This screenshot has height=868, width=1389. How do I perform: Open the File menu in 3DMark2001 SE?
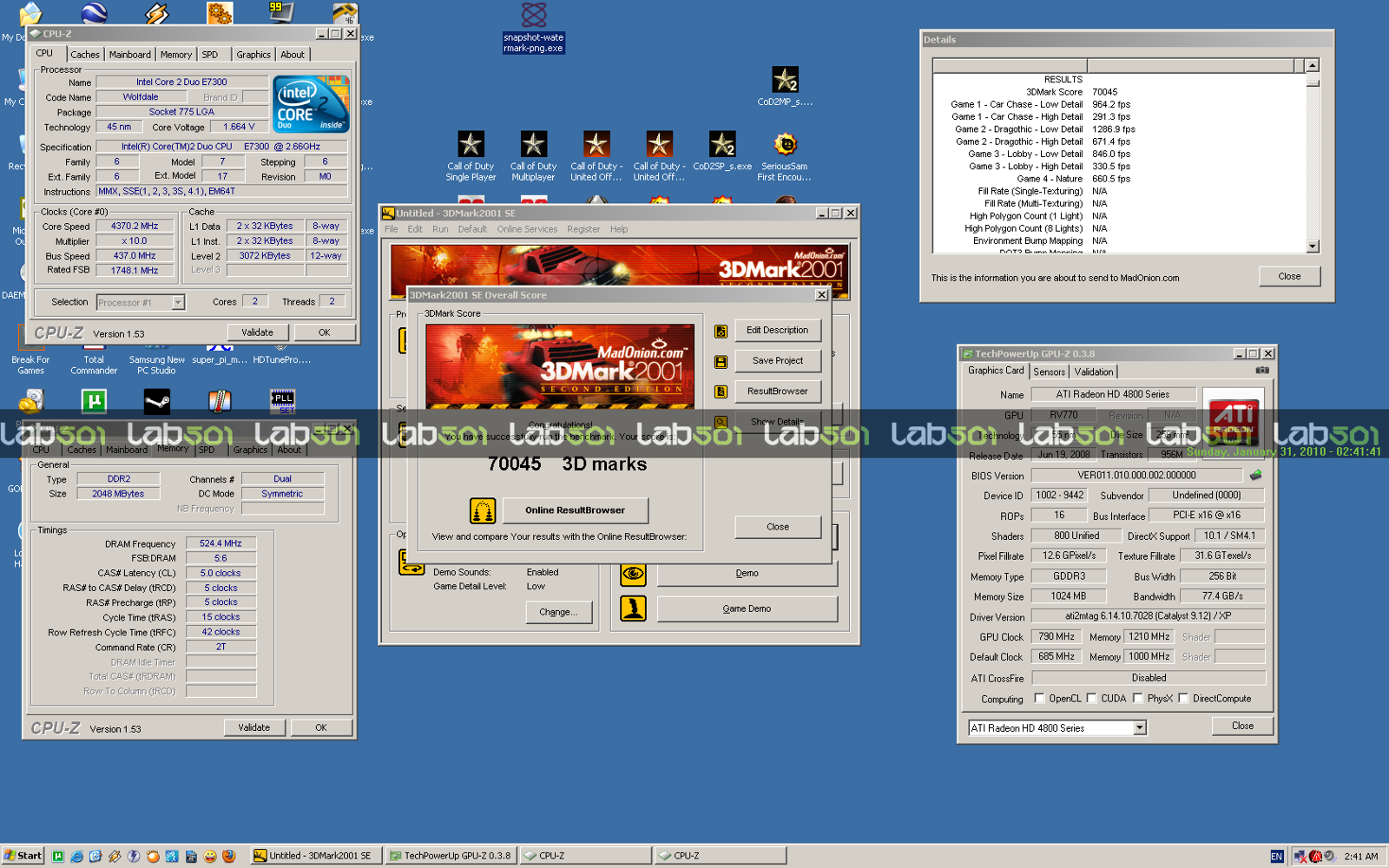[x=392, y=229]
